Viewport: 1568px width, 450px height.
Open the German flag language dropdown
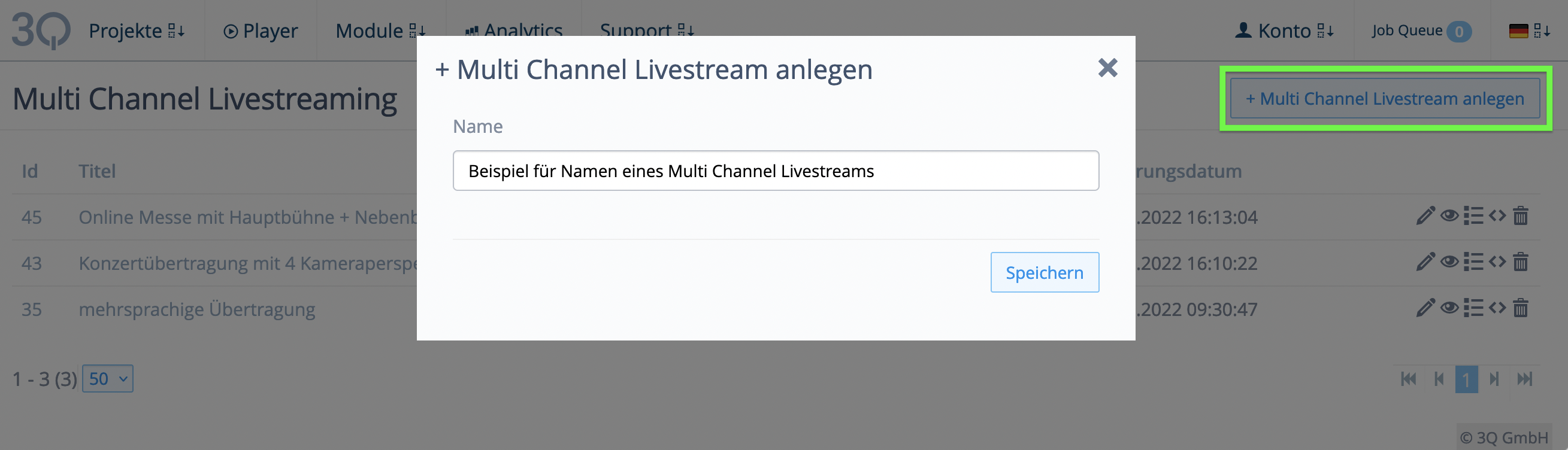(x=1528, y=31)
